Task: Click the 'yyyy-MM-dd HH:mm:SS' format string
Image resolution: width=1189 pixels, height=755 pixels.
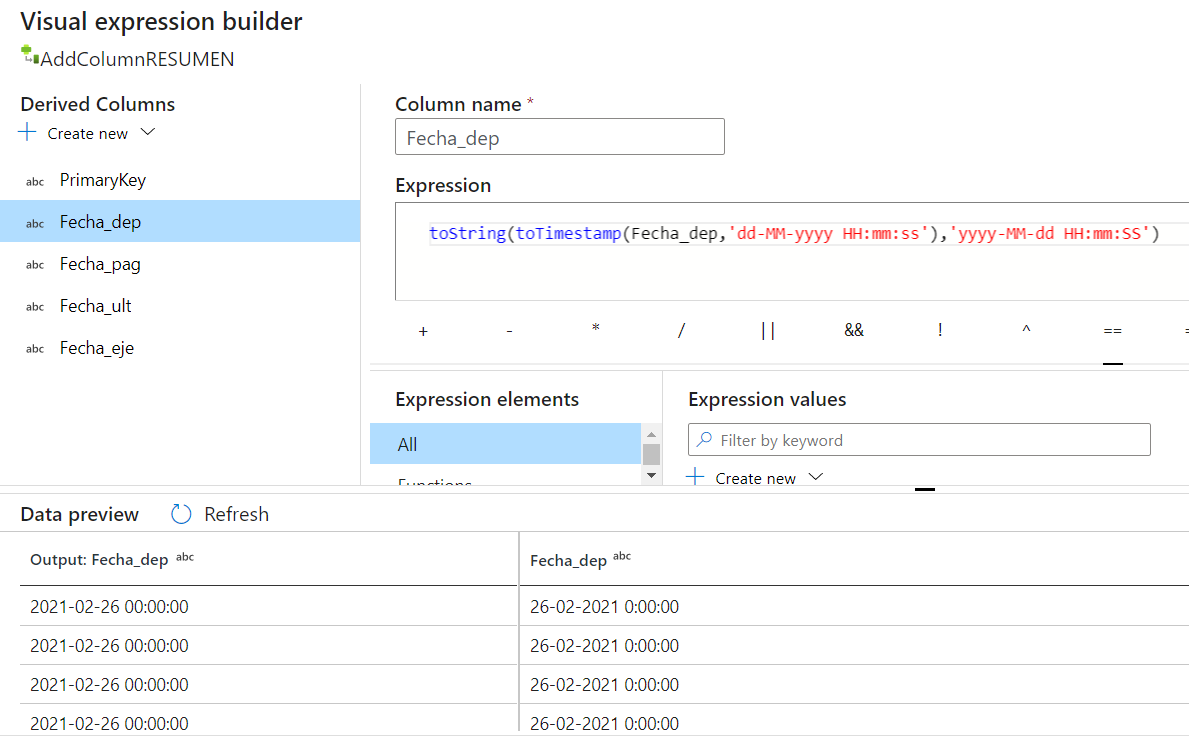Action: pyautogui.click(x=1049, y=233)
